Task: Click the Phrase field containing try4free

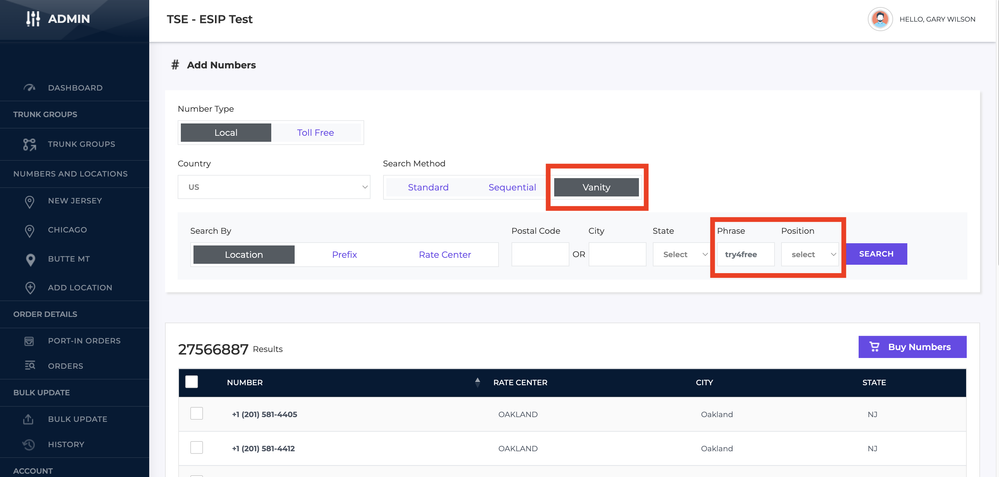Action: pyautogui.click(x=745, y=254)
